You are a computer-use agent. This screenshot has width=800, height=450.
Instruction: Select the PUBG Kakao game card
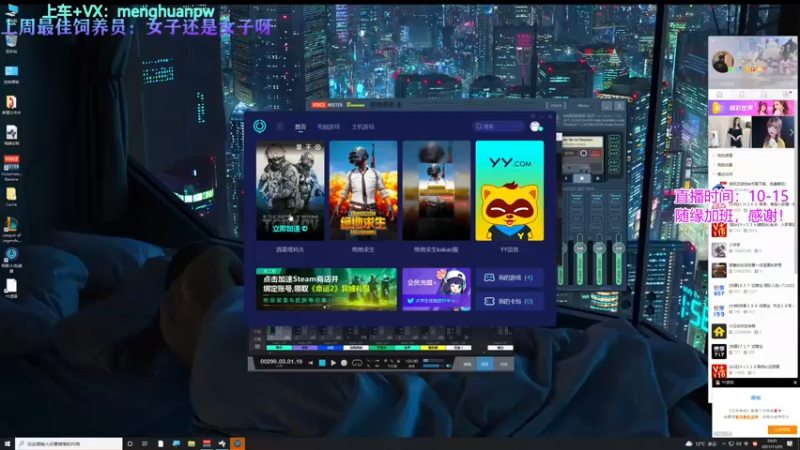click(436, 191)
